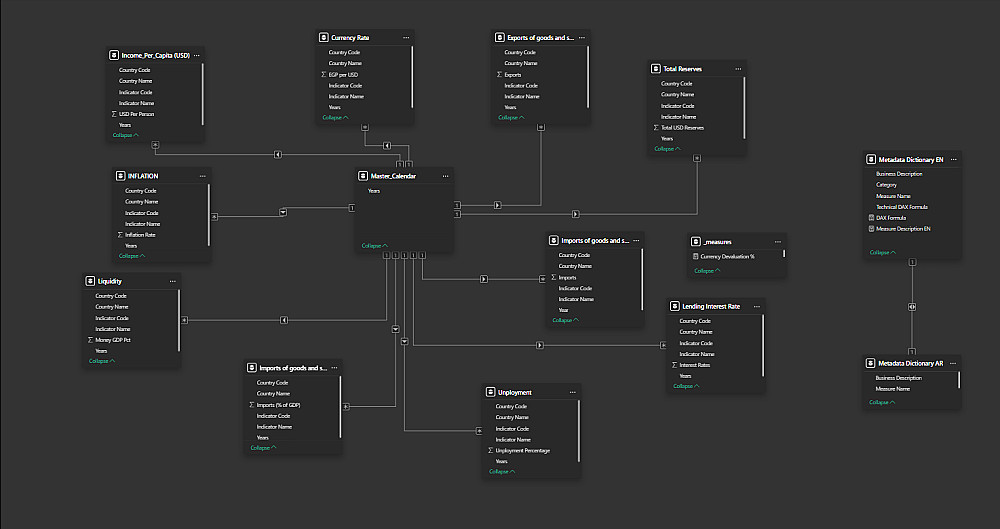
Task: Open more options for Metadata Dictionary EN
Action: coord(953,160)
